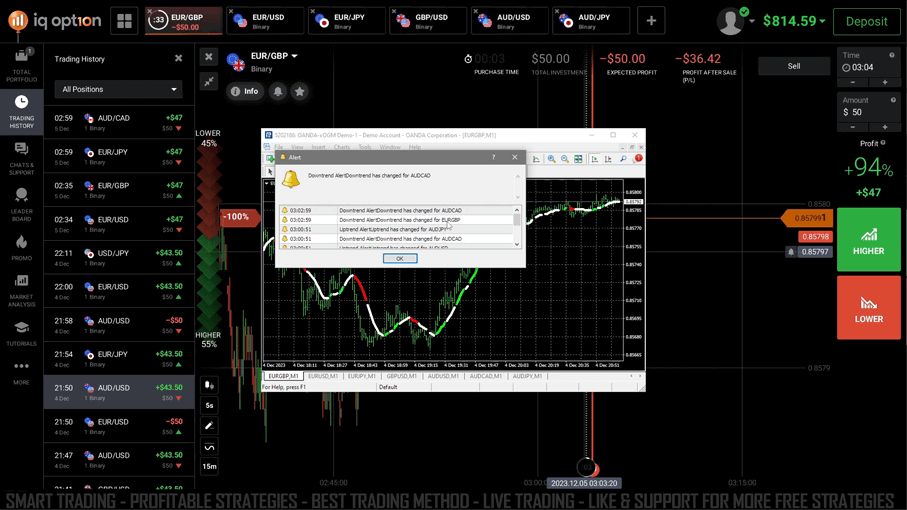Add EUR/GBP to favorites star
The height and width of the screenshot is (510, 907).
pyautogui.click(x=300, y=91)
